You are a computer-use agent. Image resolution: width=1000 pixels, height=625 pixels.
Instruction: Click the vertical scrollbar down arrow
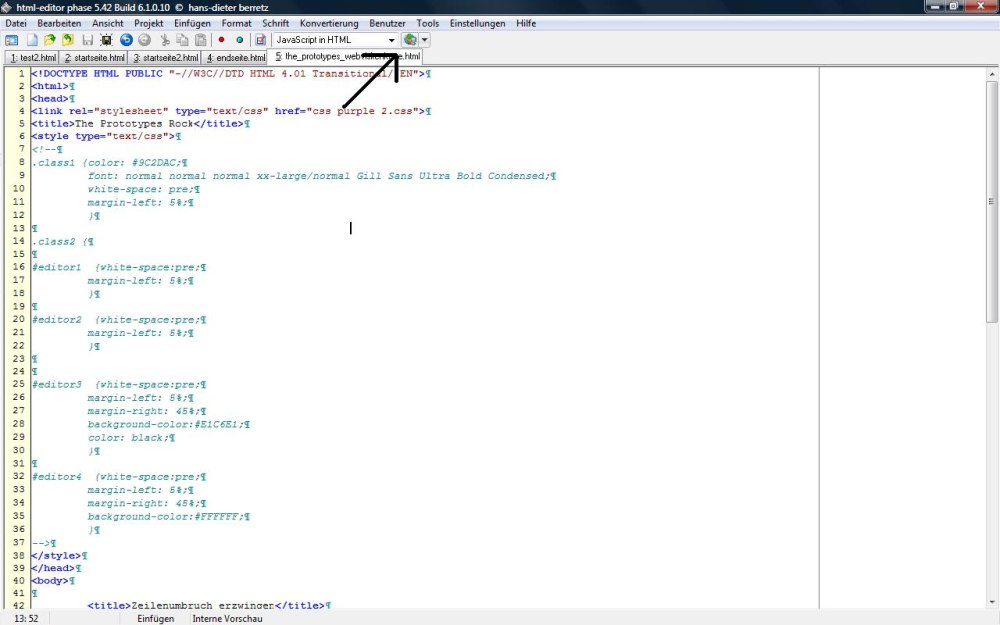(x=992, y=601)
